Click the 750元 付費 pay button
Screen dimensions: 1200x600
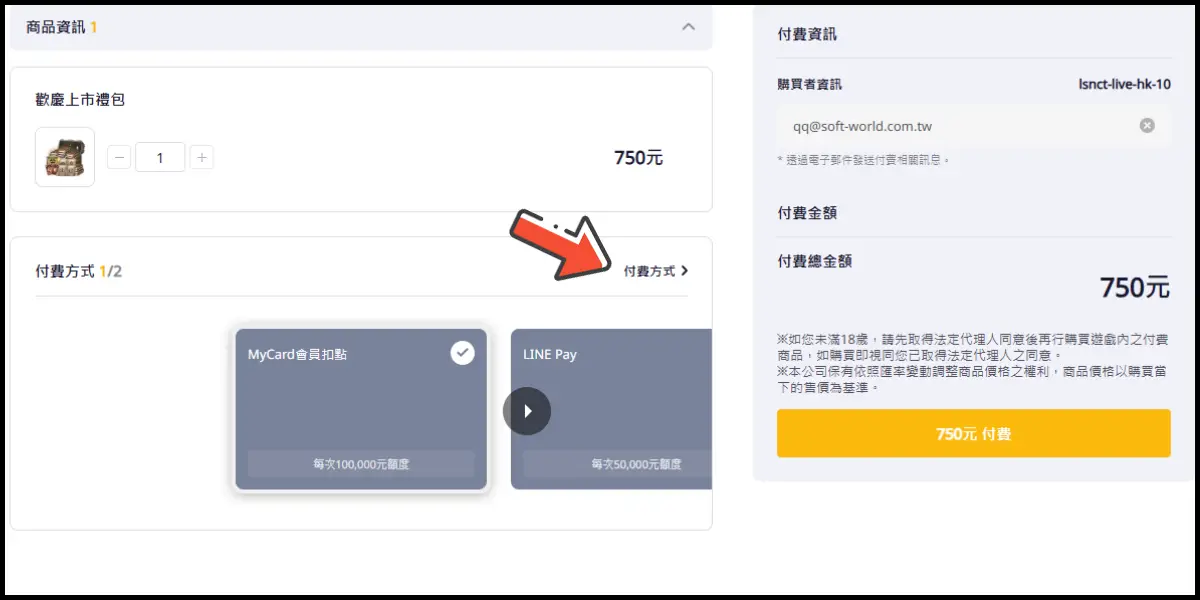tap(973, 433)
